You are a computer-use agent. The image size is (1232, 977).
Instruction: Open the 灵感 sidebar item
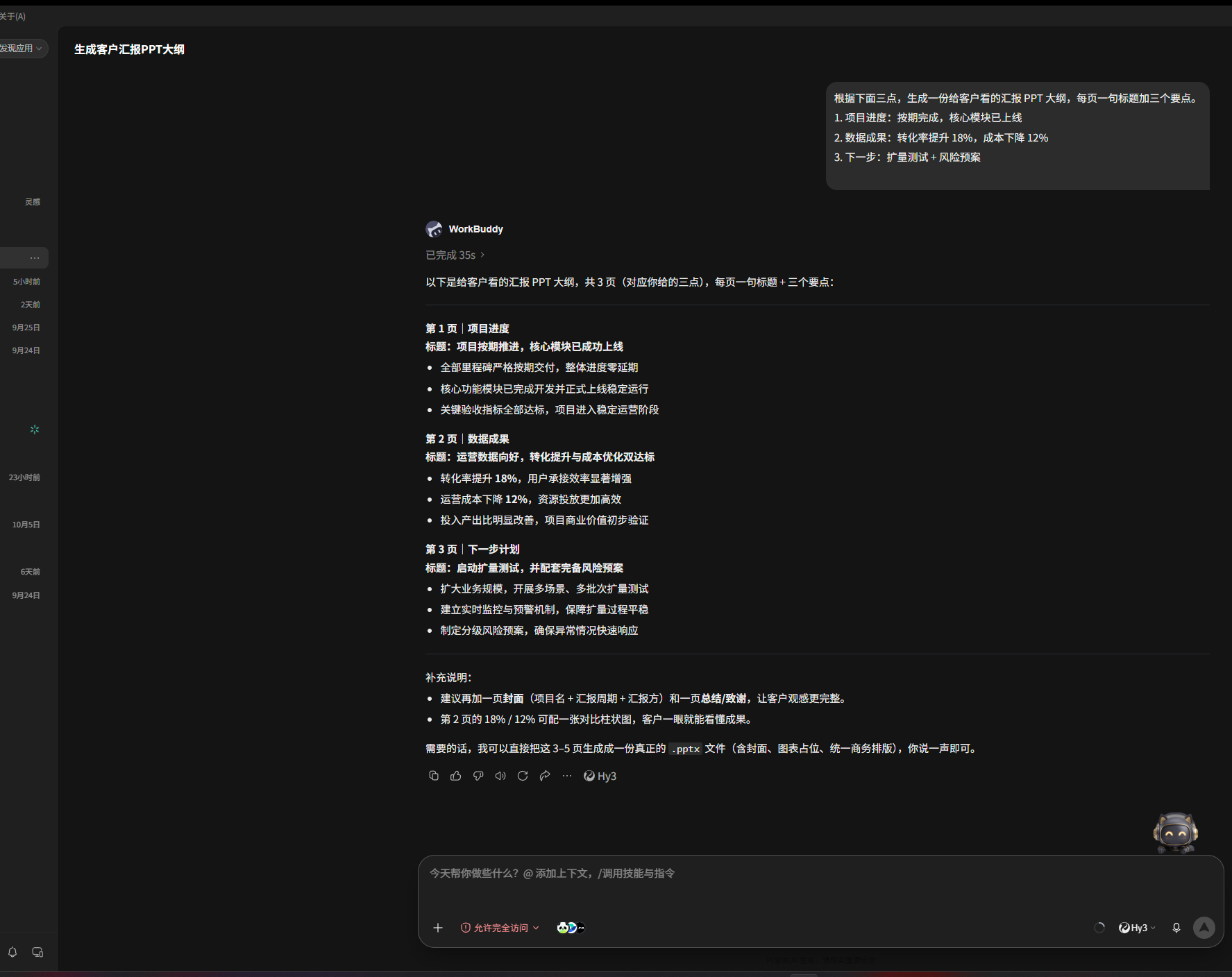click(33, 202)
